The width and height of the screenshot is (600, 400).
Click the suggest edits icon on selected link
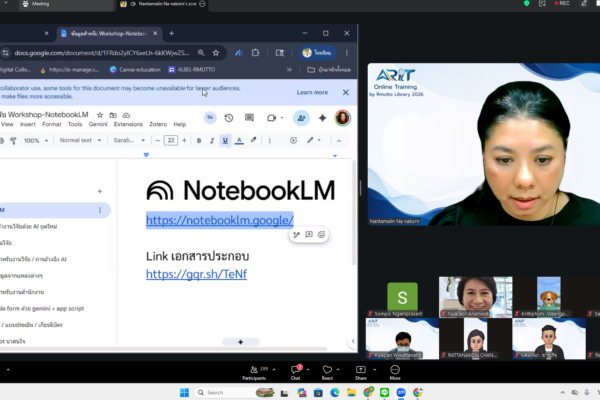[297, 235]
